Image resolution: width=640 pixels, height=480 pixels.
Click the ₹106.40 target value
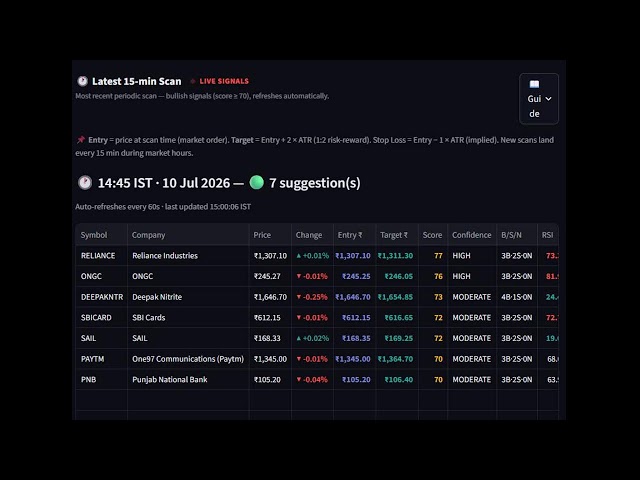pos(399,380)
